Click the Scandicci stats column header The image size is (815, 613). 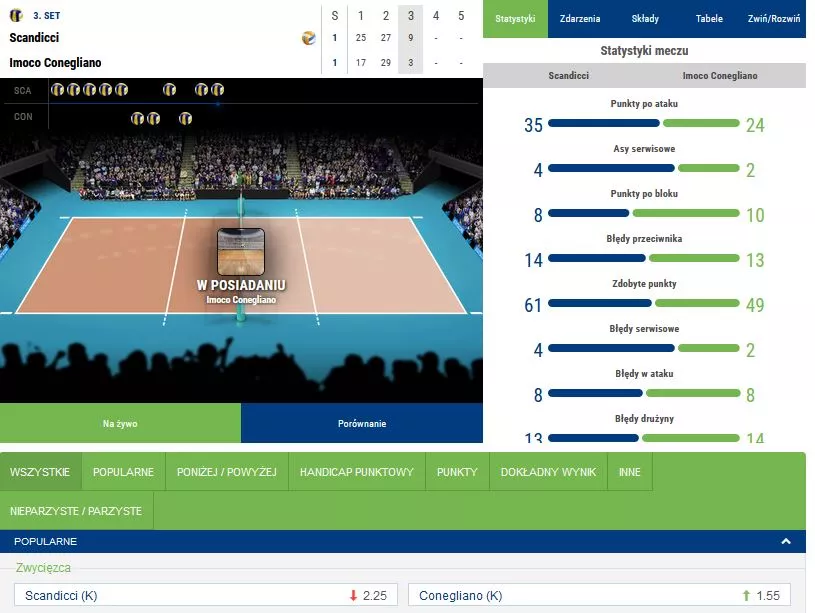[x=569, y=75]
